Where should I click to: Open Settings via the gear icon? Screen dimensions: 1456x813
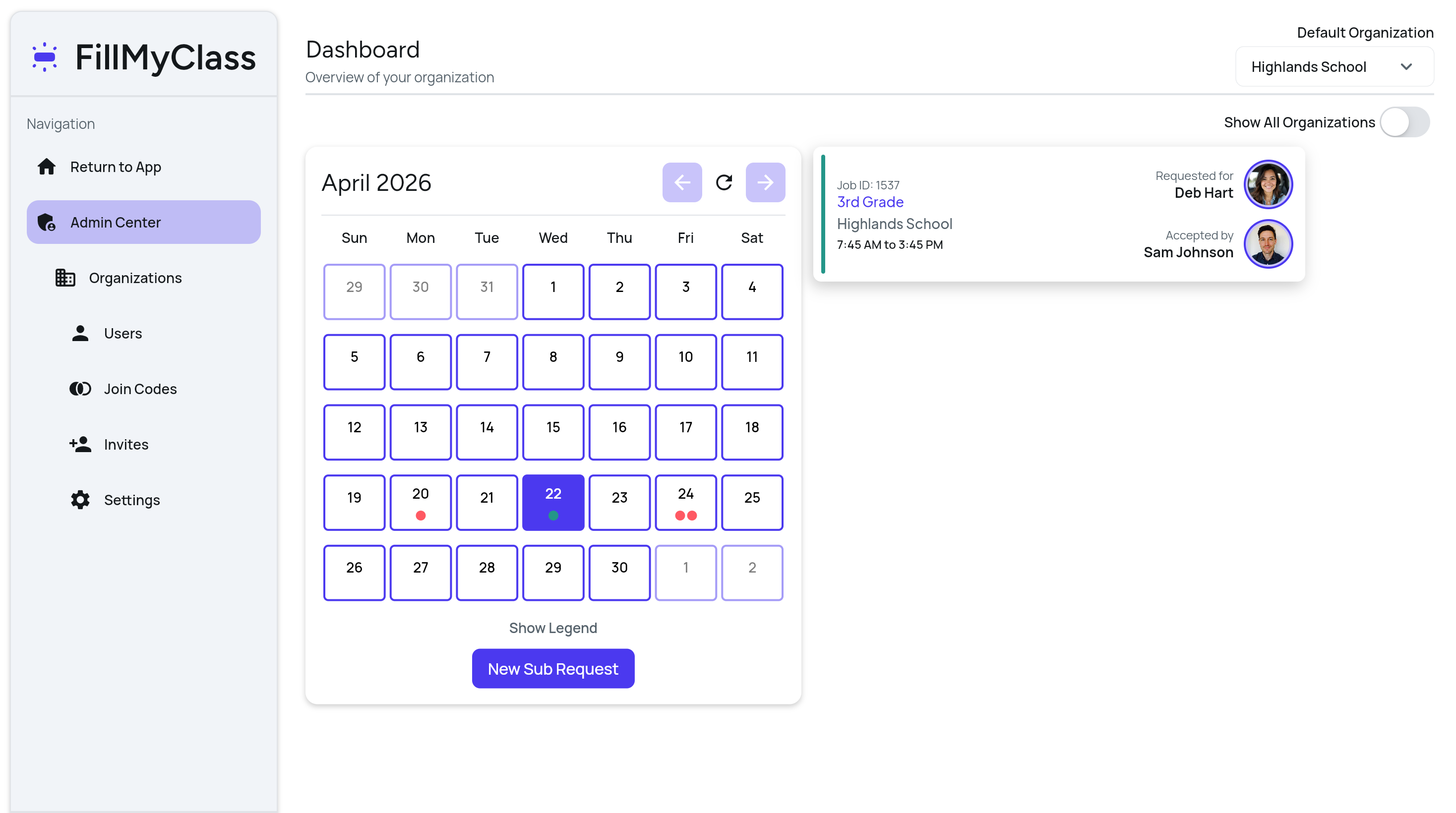click(80, 499)
